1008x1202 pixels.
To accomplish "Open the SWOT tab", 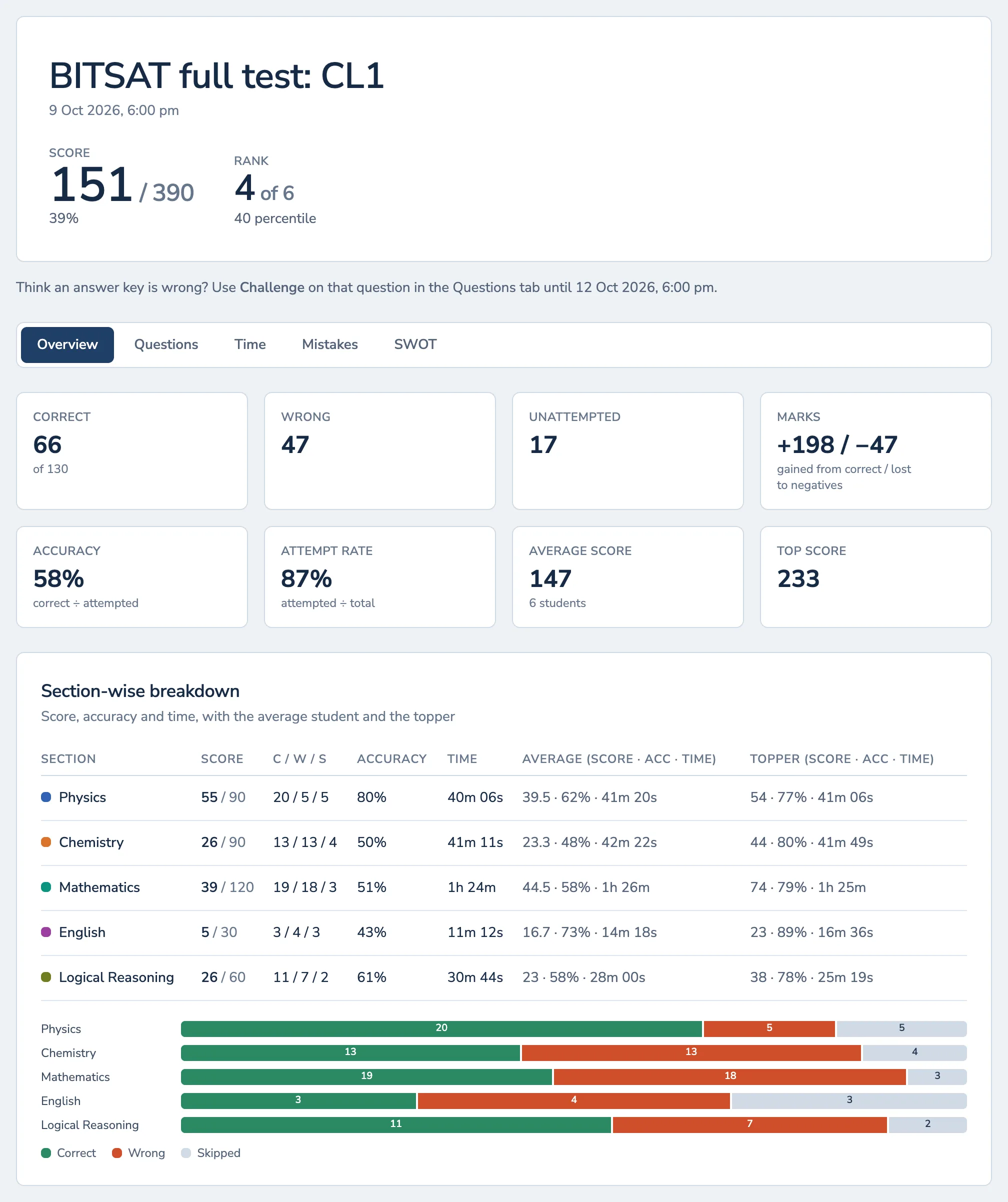I will [x=415, y=344].
